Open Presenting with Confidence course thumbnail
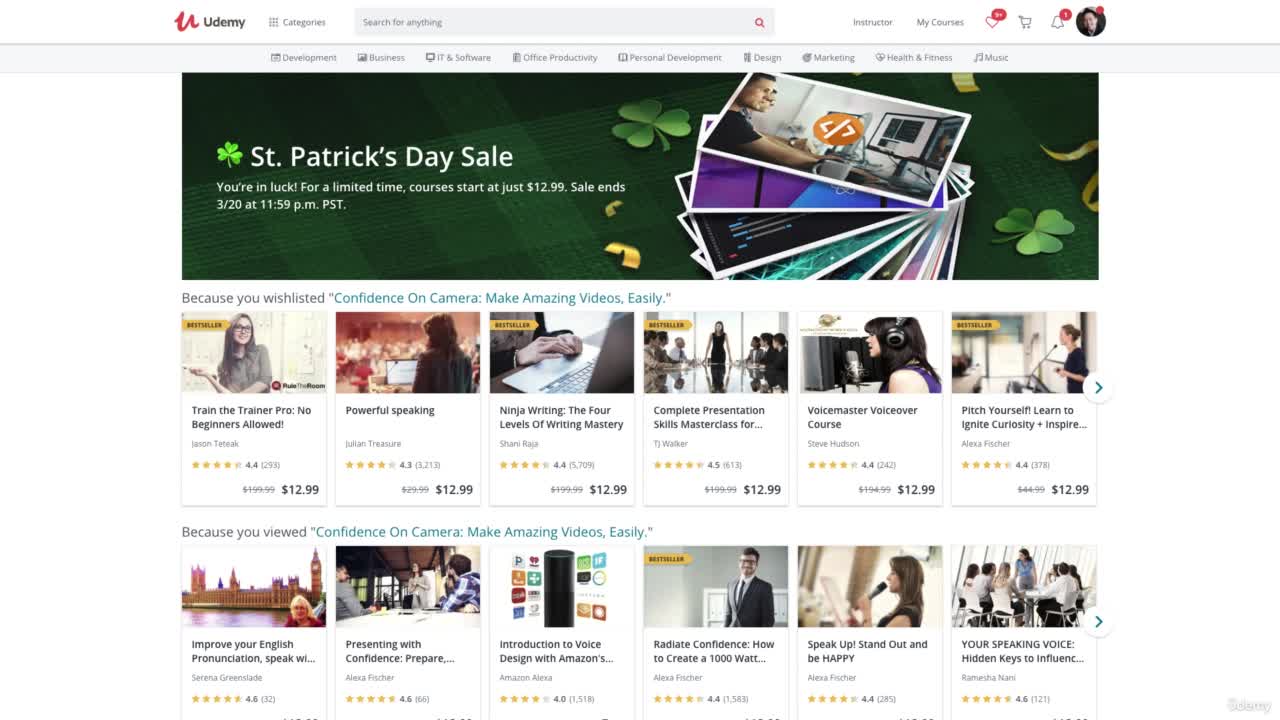1280x720 pixels. pyautogui.click(x=408, y=586)
